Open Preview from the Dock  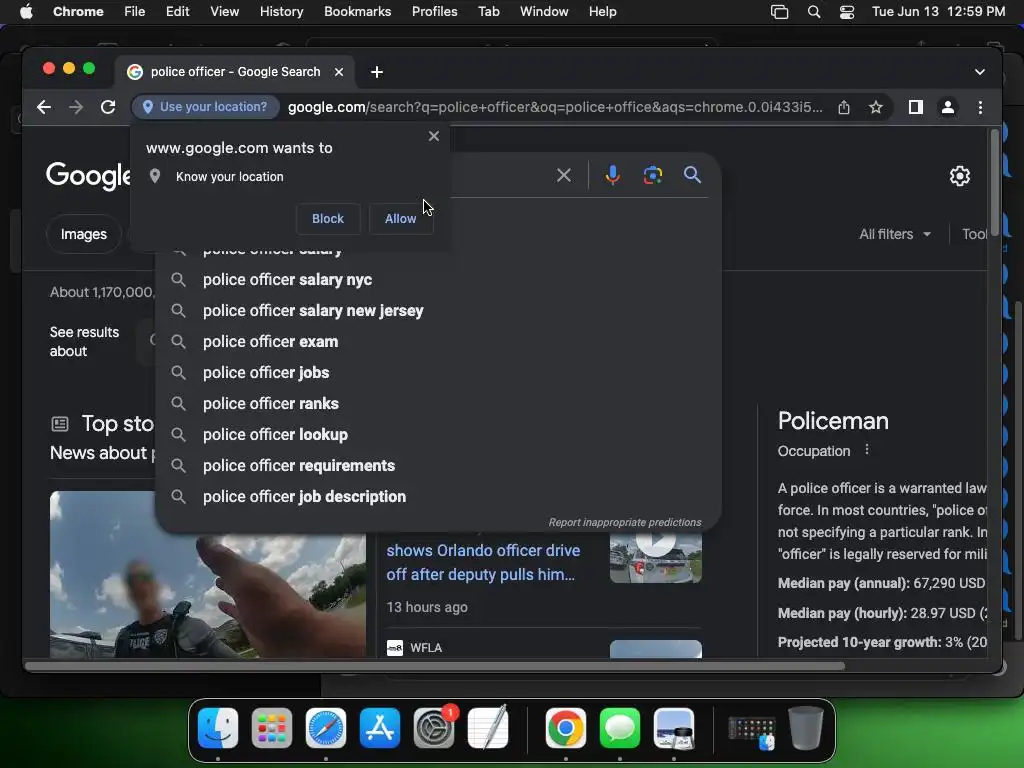tap(674, 728)
